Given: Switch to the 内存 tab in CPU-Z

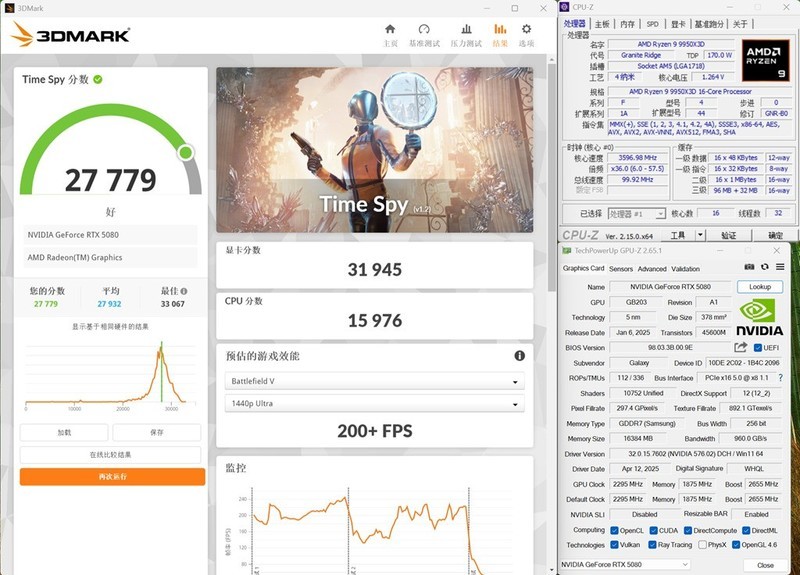Looking at the screenshot, I should (627, 24).
